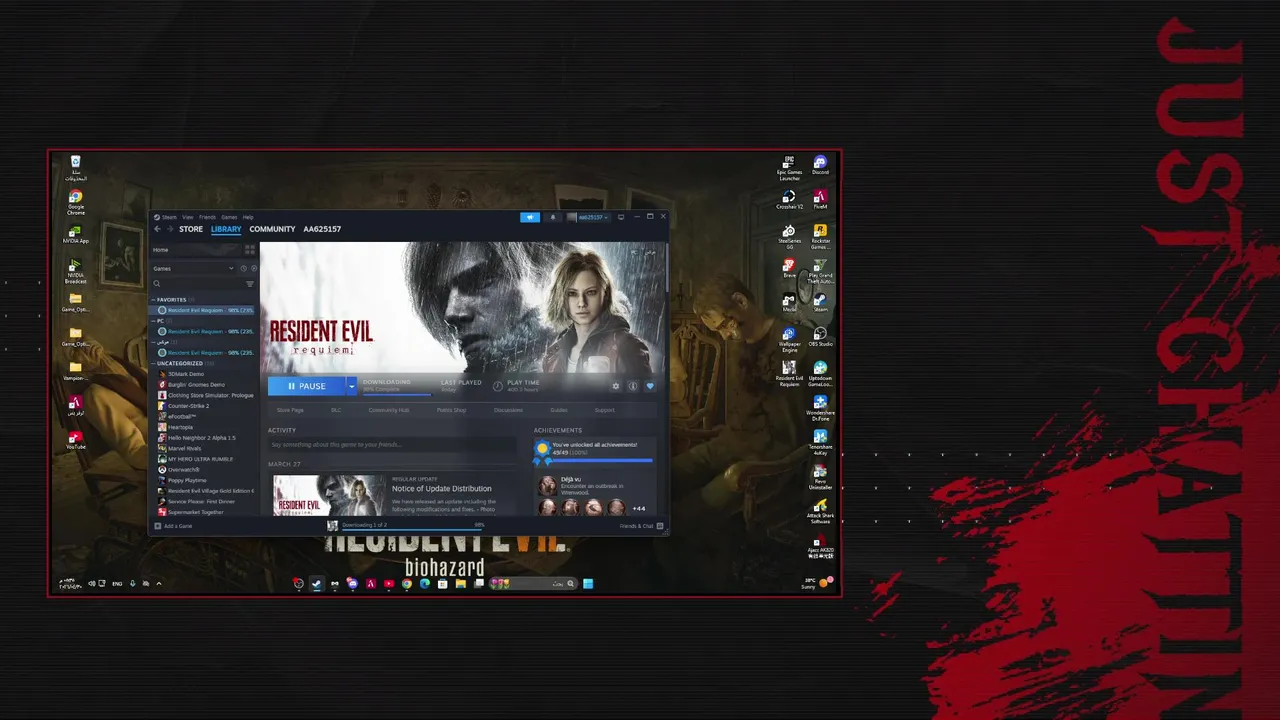
Task: Open recent games clock filter
Action: [243, 268]
